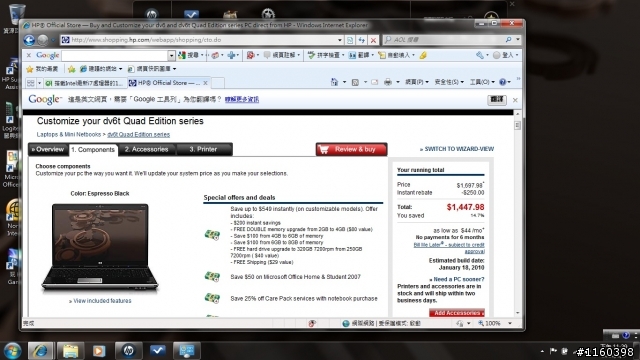This screenshot has width=640, height=360.
Task: Open the zoom level 100% dropdown
Action: [x=510, y=323]
